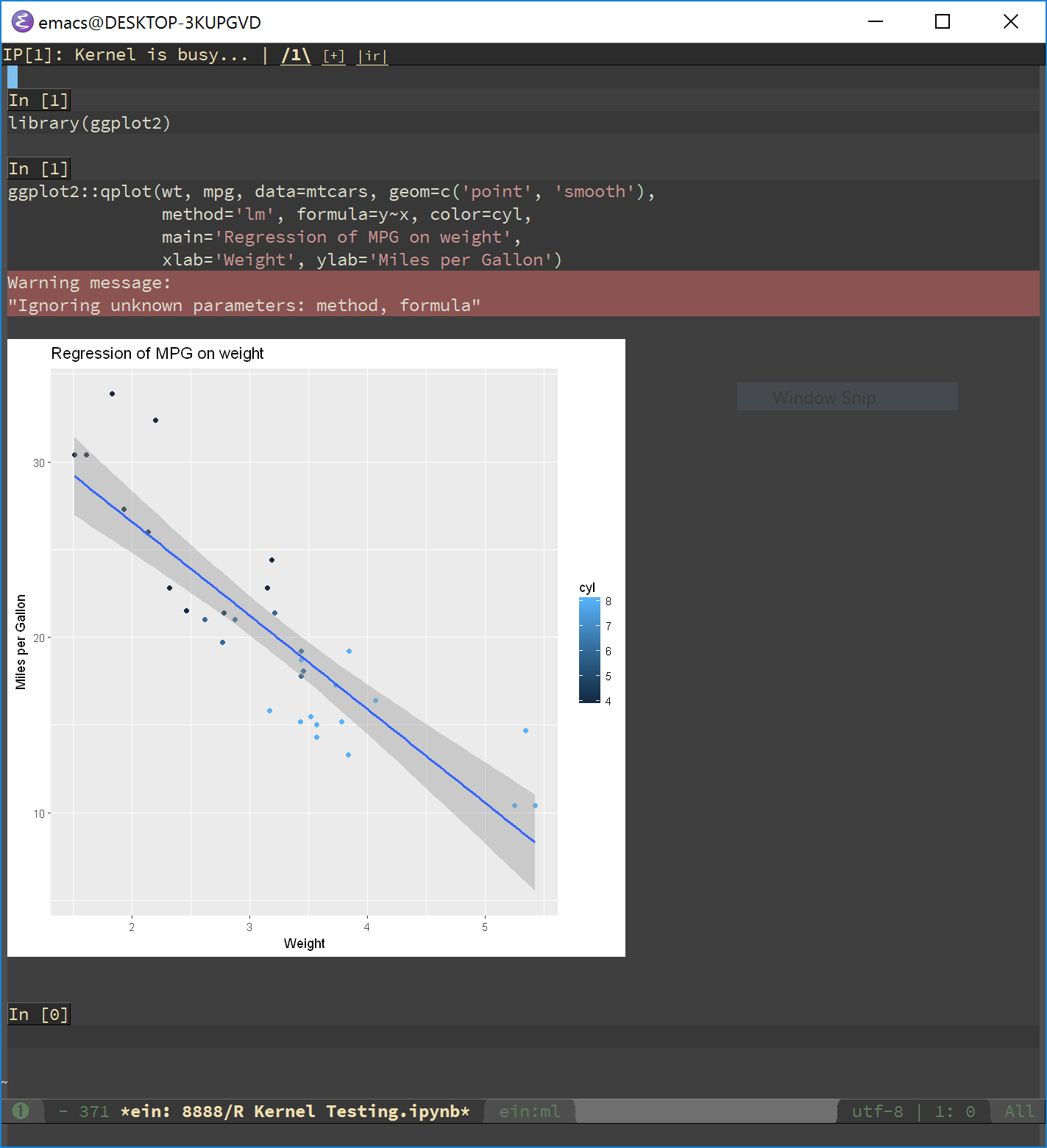Screen dimensions: 1047x1148
Task: Click the Emacs application icon in the title bar
Action: [x=21, y=21]
